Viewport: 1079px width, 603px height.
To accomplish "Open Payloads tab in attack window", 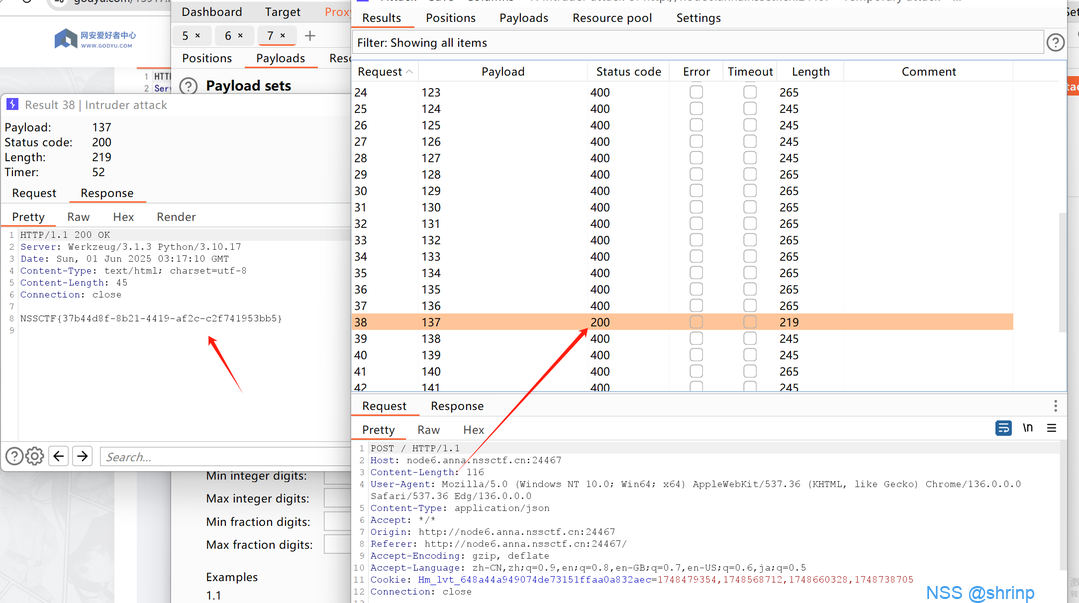I will click(x=524, y=18).
